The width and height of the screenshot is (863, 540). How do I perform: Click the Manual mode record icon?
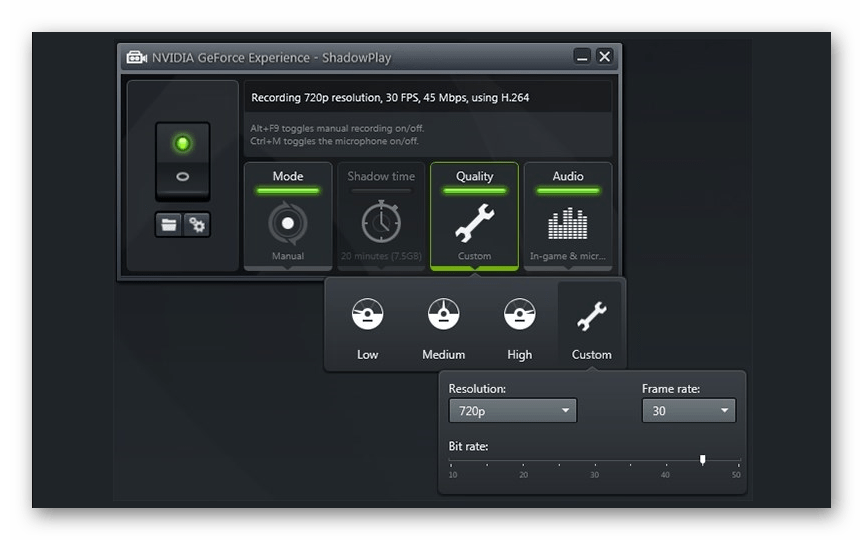coord(288,223)
